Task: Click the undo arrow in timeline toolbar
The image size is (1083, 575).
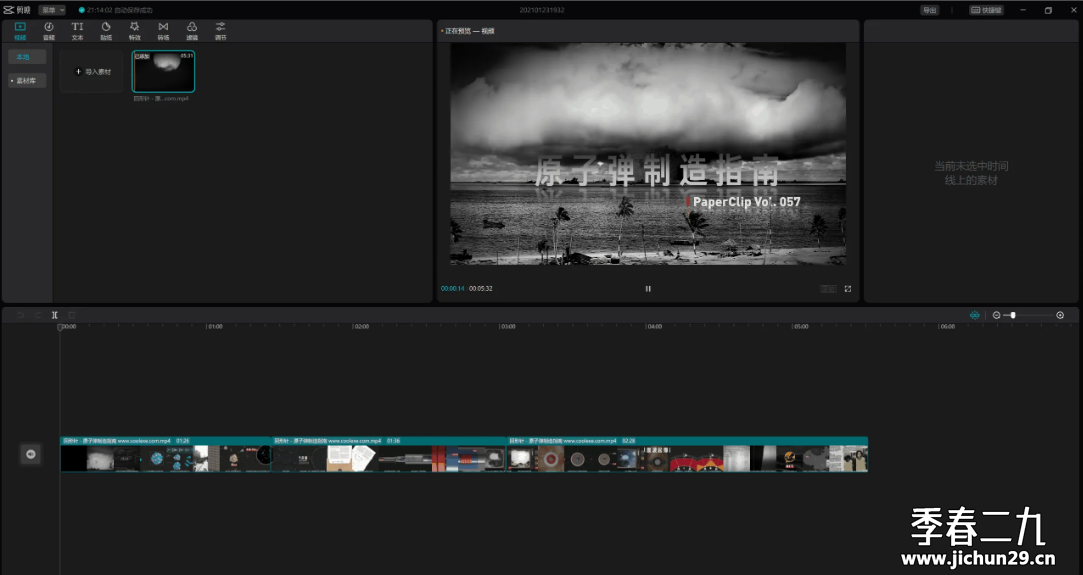Action: (20, 315)
